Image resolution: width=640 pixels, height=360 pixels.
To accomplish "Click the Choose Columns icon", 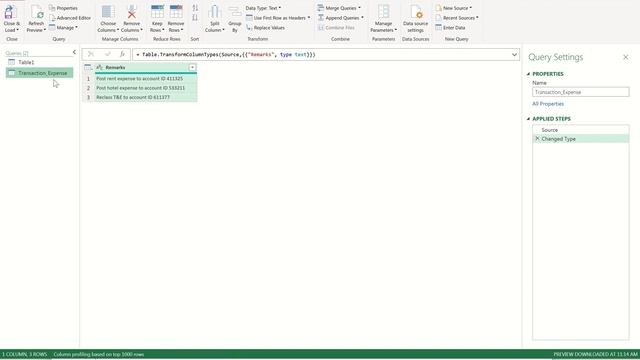I will point(108,12).
